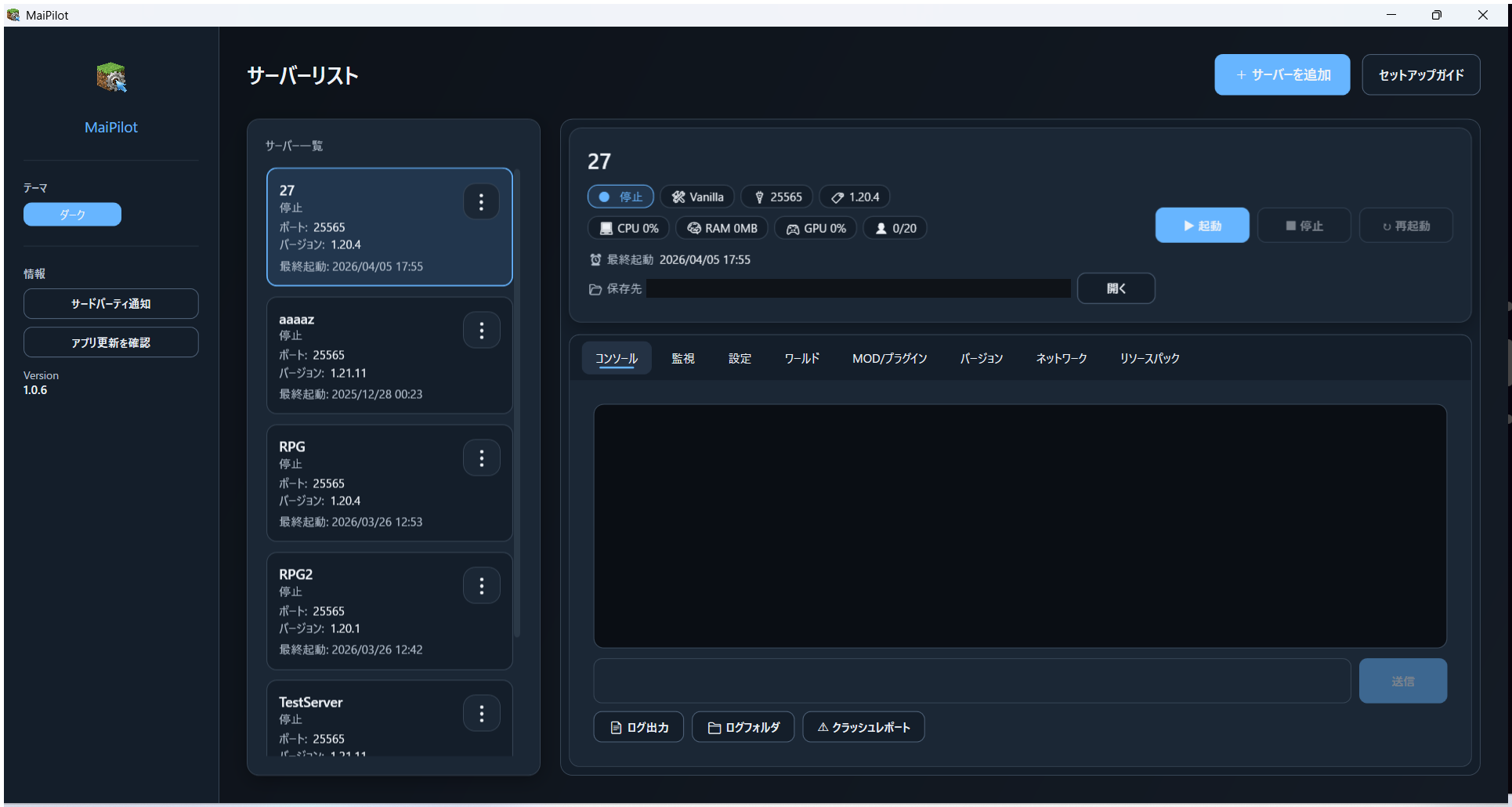Click the version 1.20.4 tag badge
Screen dimensions: 1512x807
pyautogui.click(x=855, y=197)
